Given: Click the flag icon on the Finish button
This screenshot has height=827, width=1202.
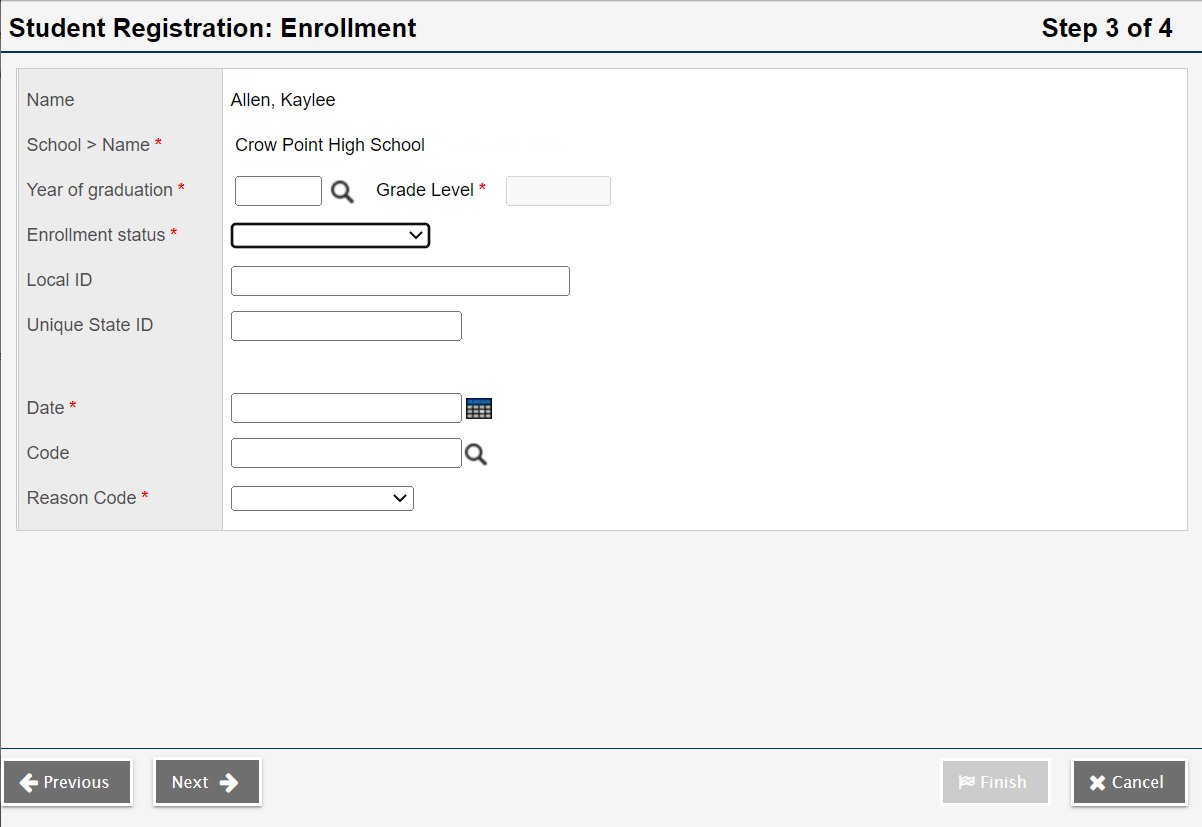Looking at the screenshot, I should tap(969, 782).
